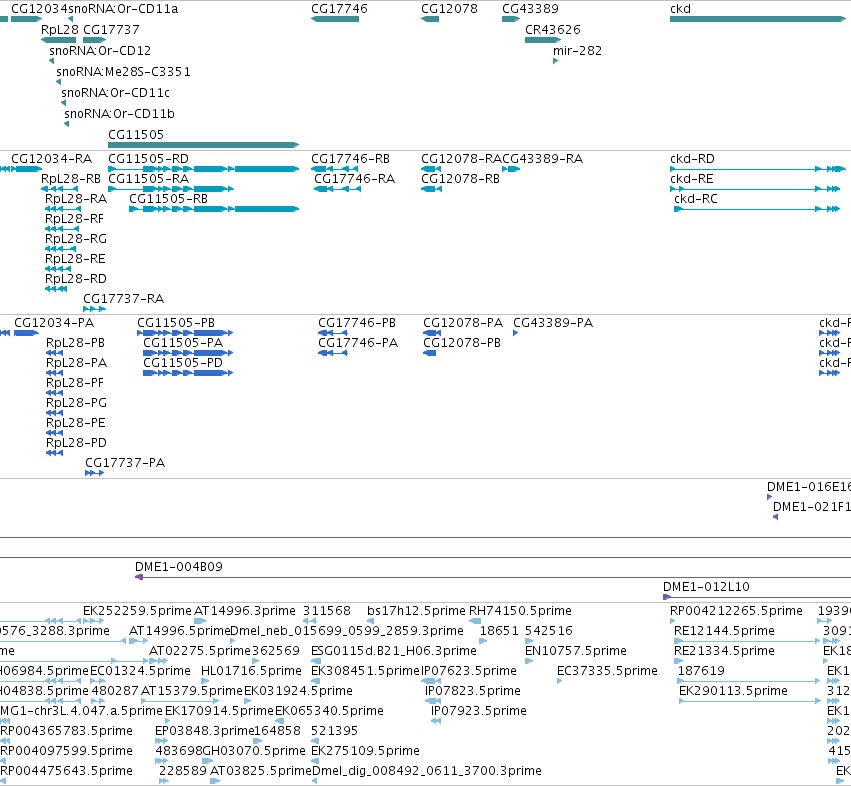The width and height of the screenshot is (851, 786).
Task: Click the ckd-RE transcript line
Action: [x=755, y=189]
